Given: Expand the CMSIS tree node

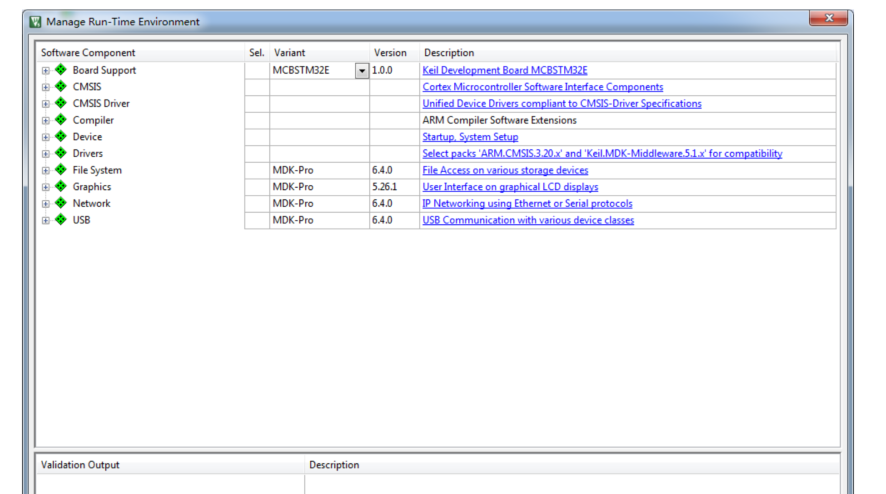Looking at the screenshot, I should [x=45, y=87].
